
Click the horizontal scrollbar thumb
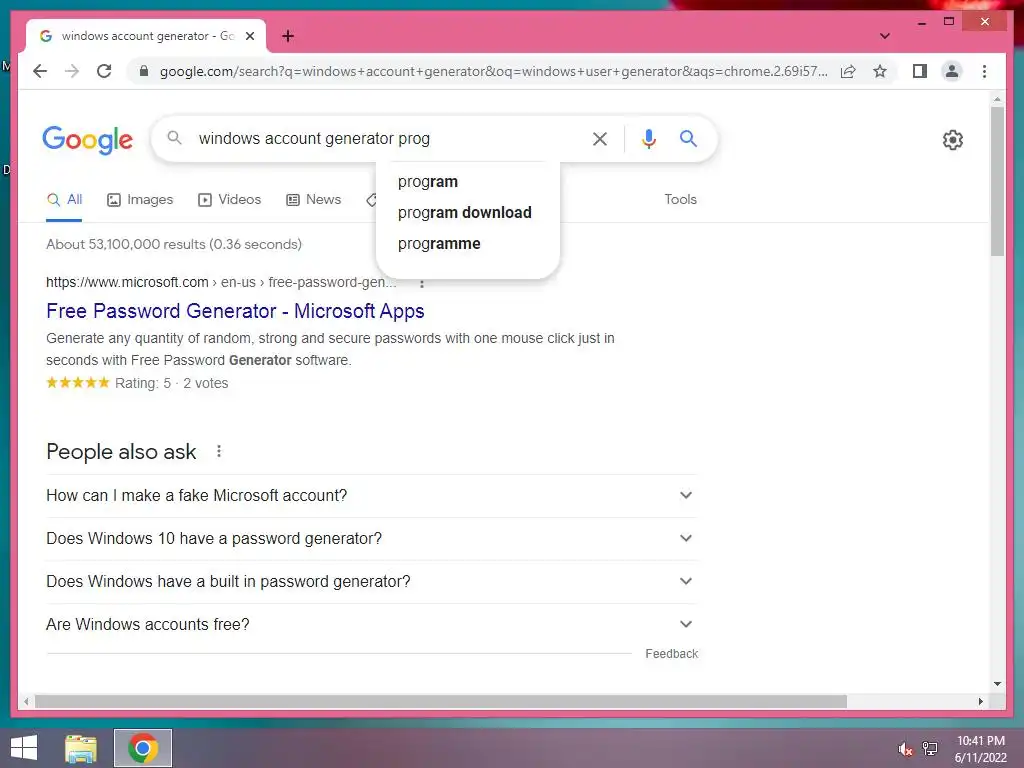(x=441, y=701)
